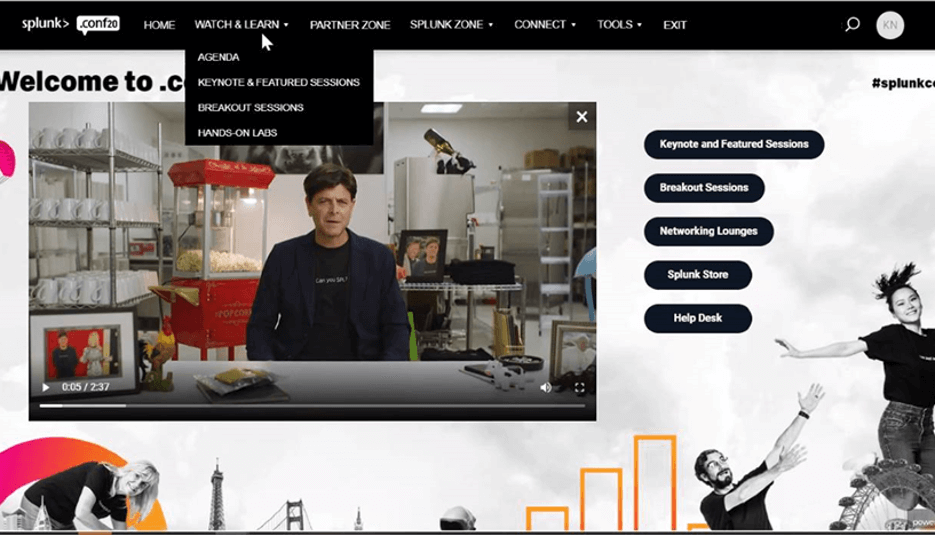This screenshot has width=935, height=536.
Task: Play the welcome video
Action: click(46, 388)
